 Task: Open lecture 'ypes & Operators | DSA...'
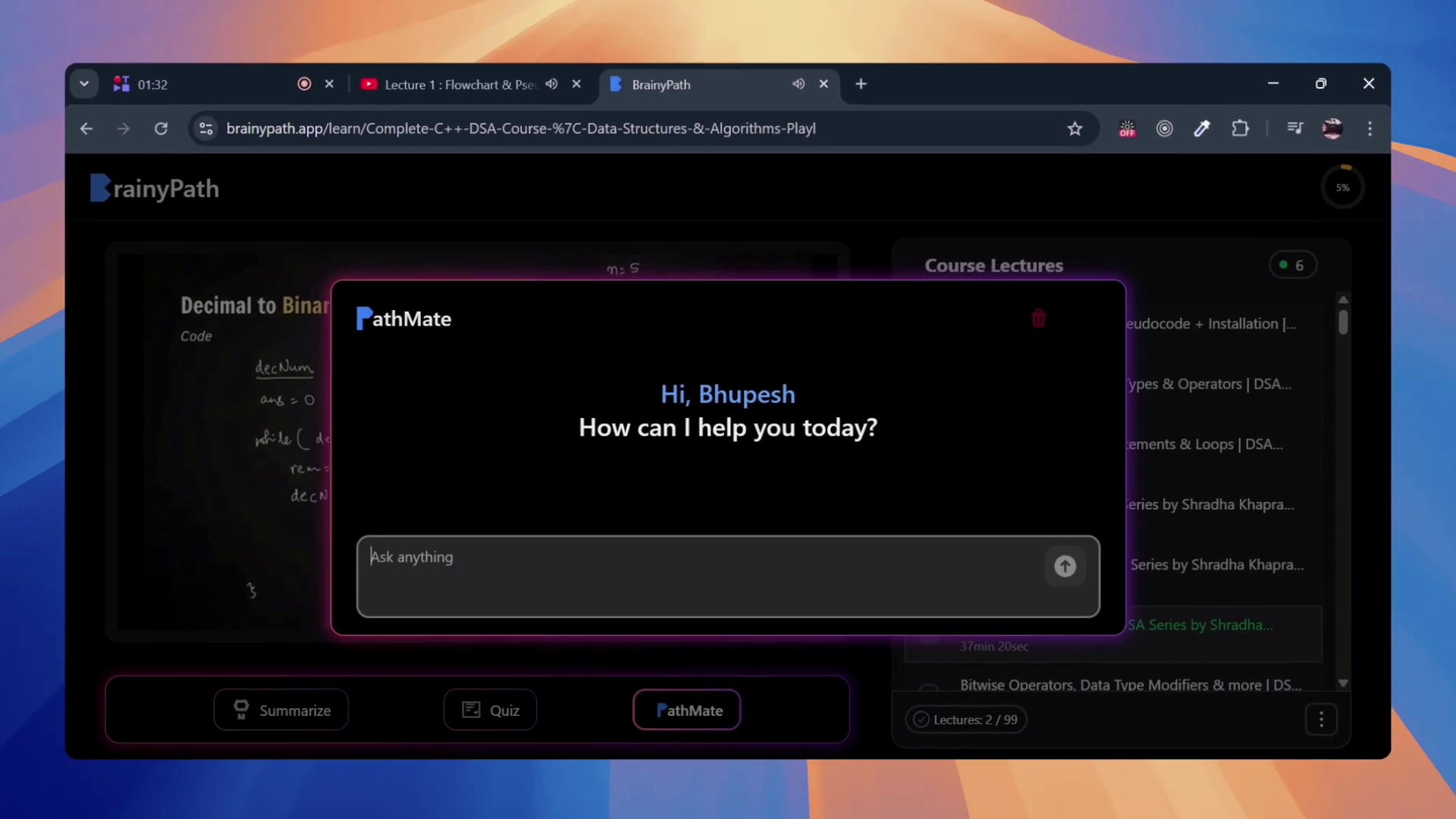1209,384
